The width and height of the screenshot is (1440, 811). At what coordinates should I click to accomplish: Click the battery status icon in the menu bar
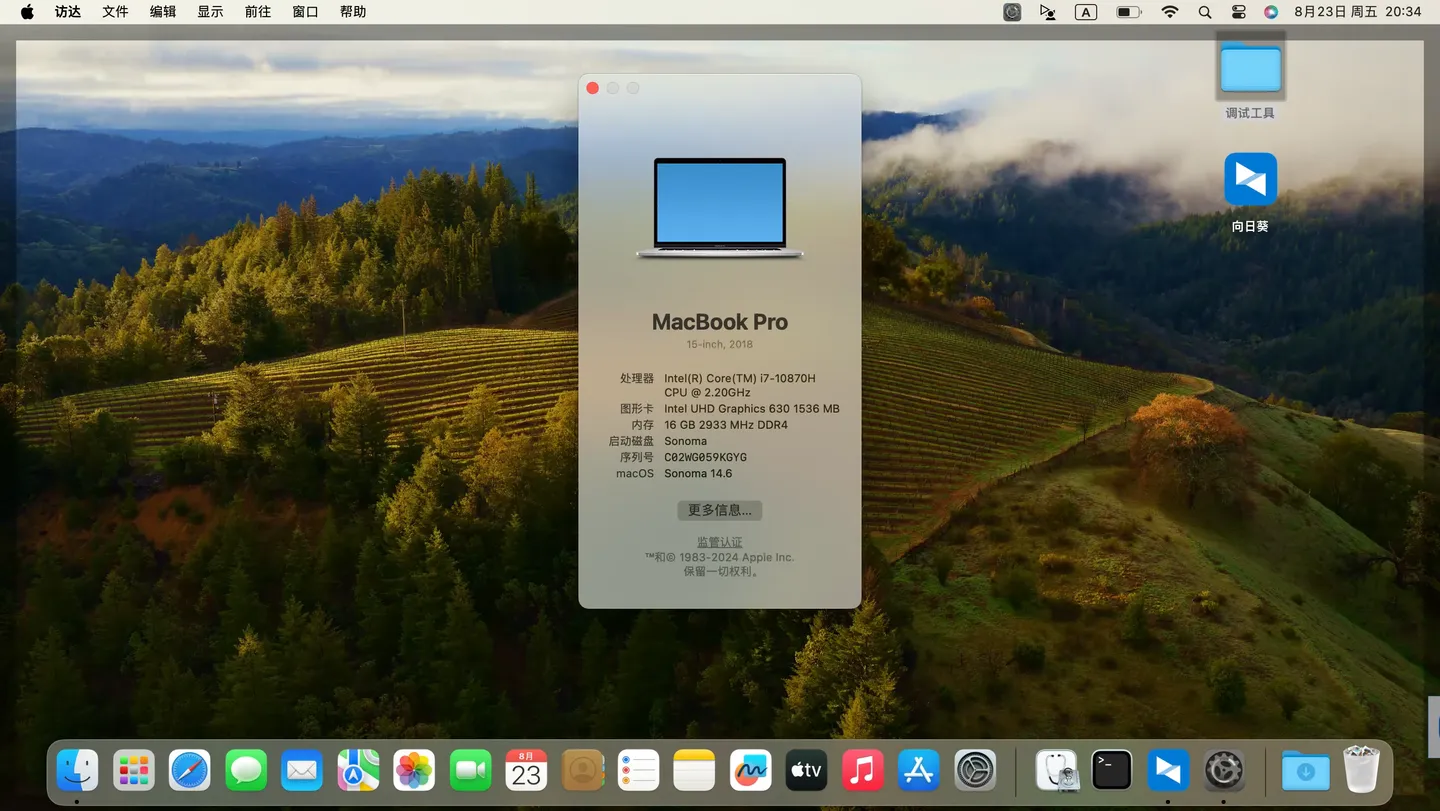coord(1129,12)
